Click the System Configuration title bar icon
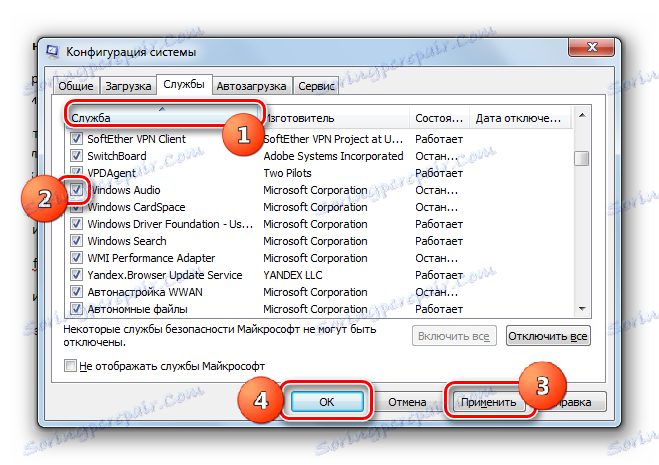This screenshot has height=465, width=659. pos(53,51)
